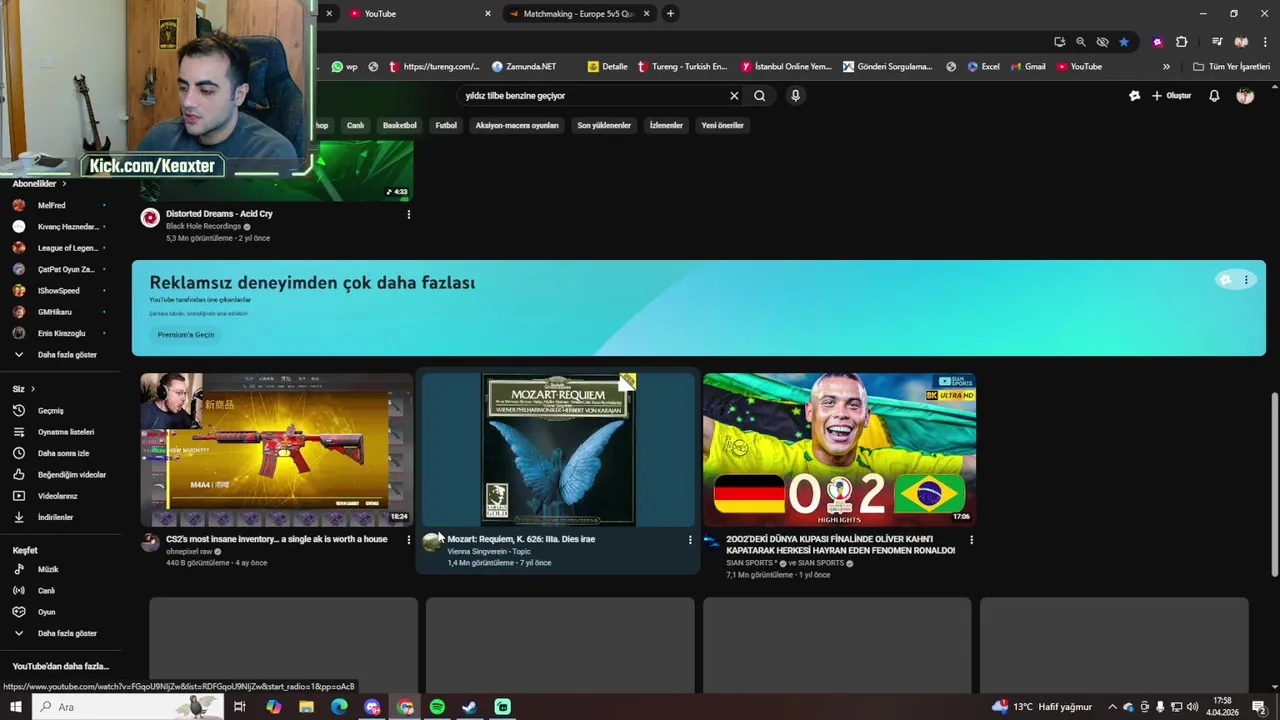Open Microsoft Edge from the taskbar
This screenshot has height=720, width=1280.
point(339,707)
